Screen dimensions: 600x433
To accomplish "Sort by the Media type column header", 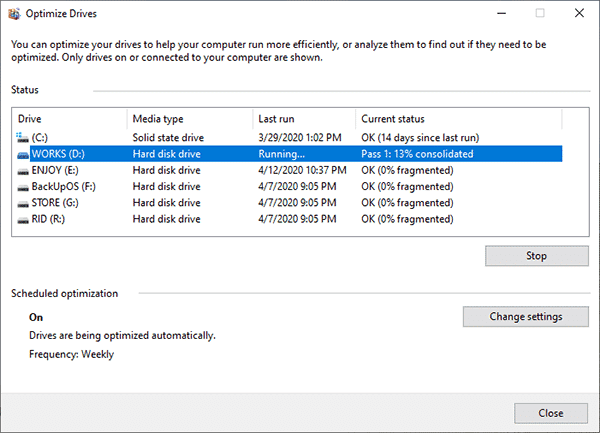I will (190, 119).
